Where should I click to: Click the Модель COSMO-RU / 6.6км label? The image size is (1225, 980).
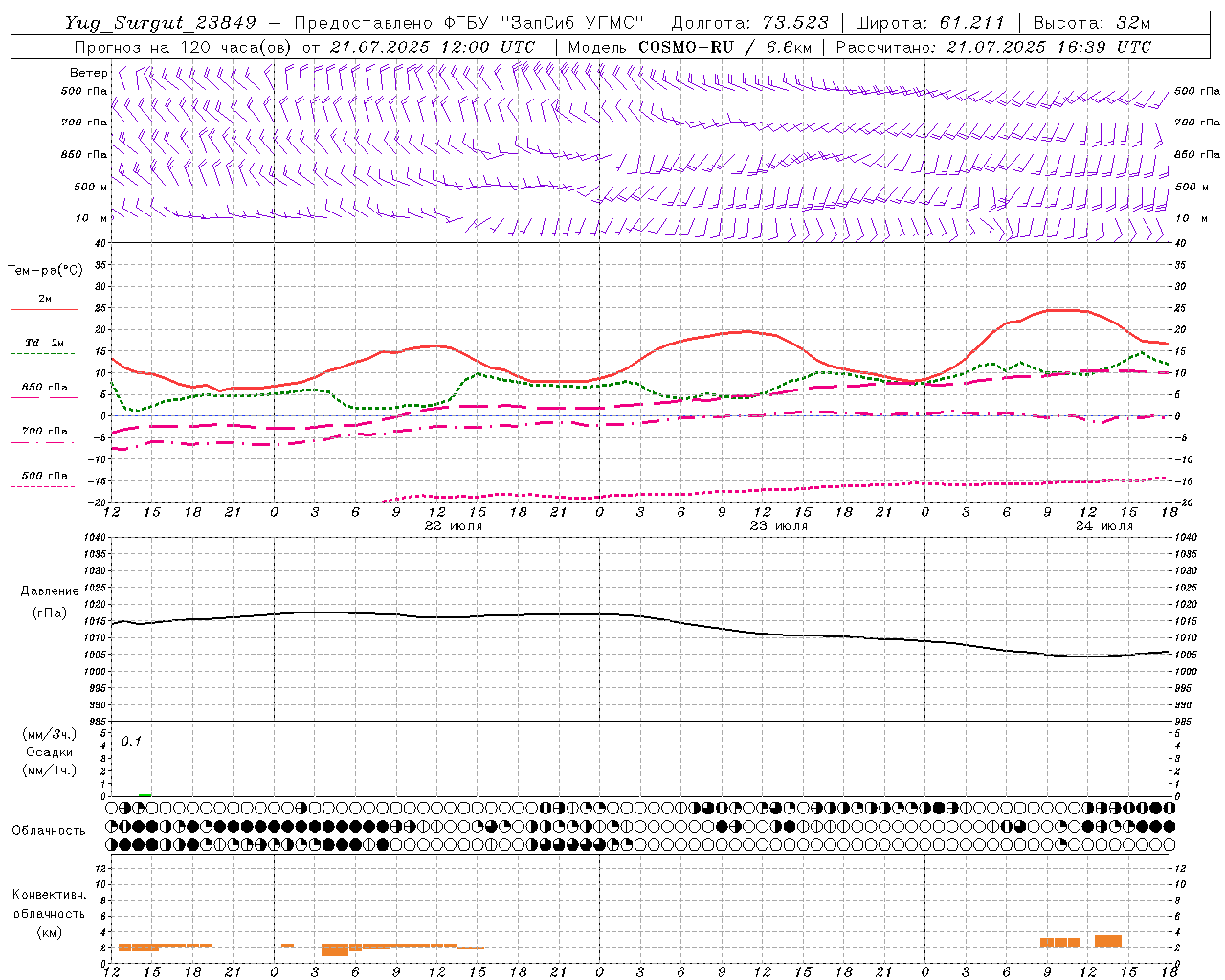pos(689,47)
